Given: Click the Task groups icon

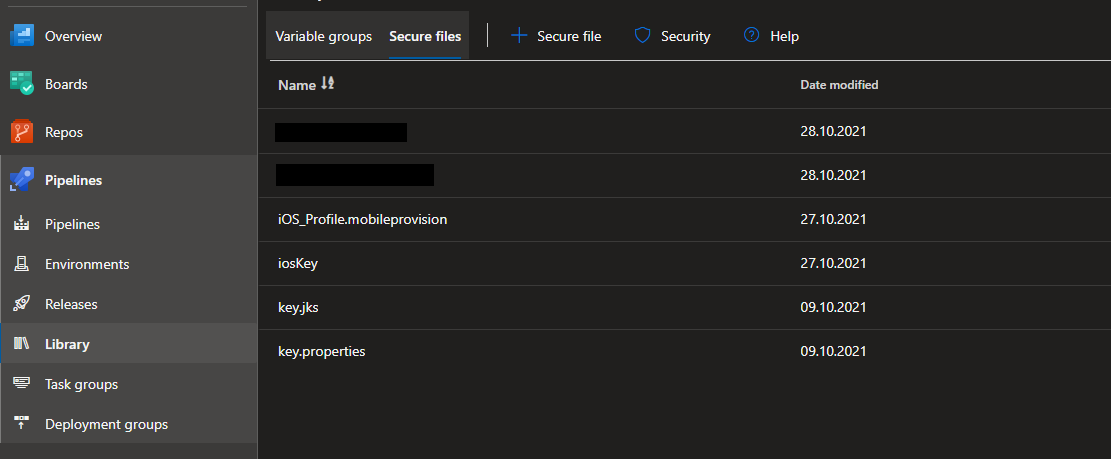Looking at the screenshot, I should click(22, 384).
